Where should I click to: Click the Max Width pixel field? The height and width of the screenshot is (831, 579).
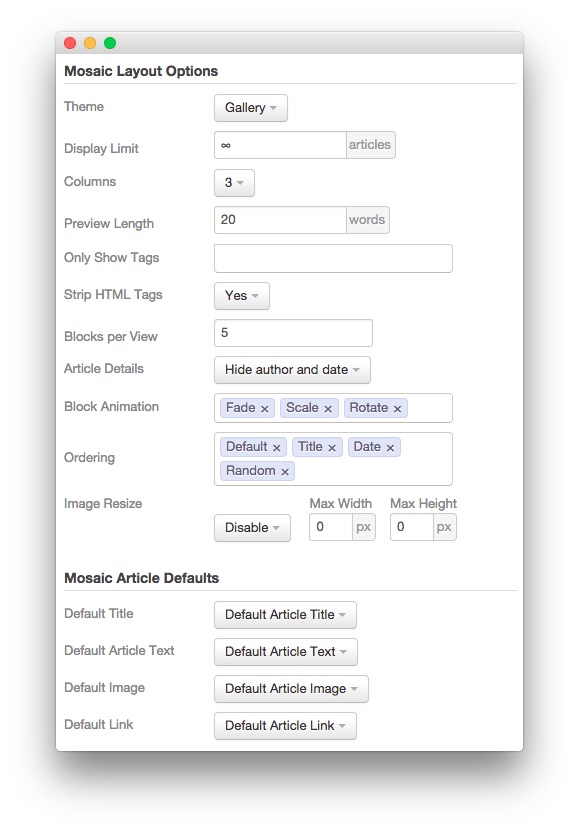tap(331, 527)
